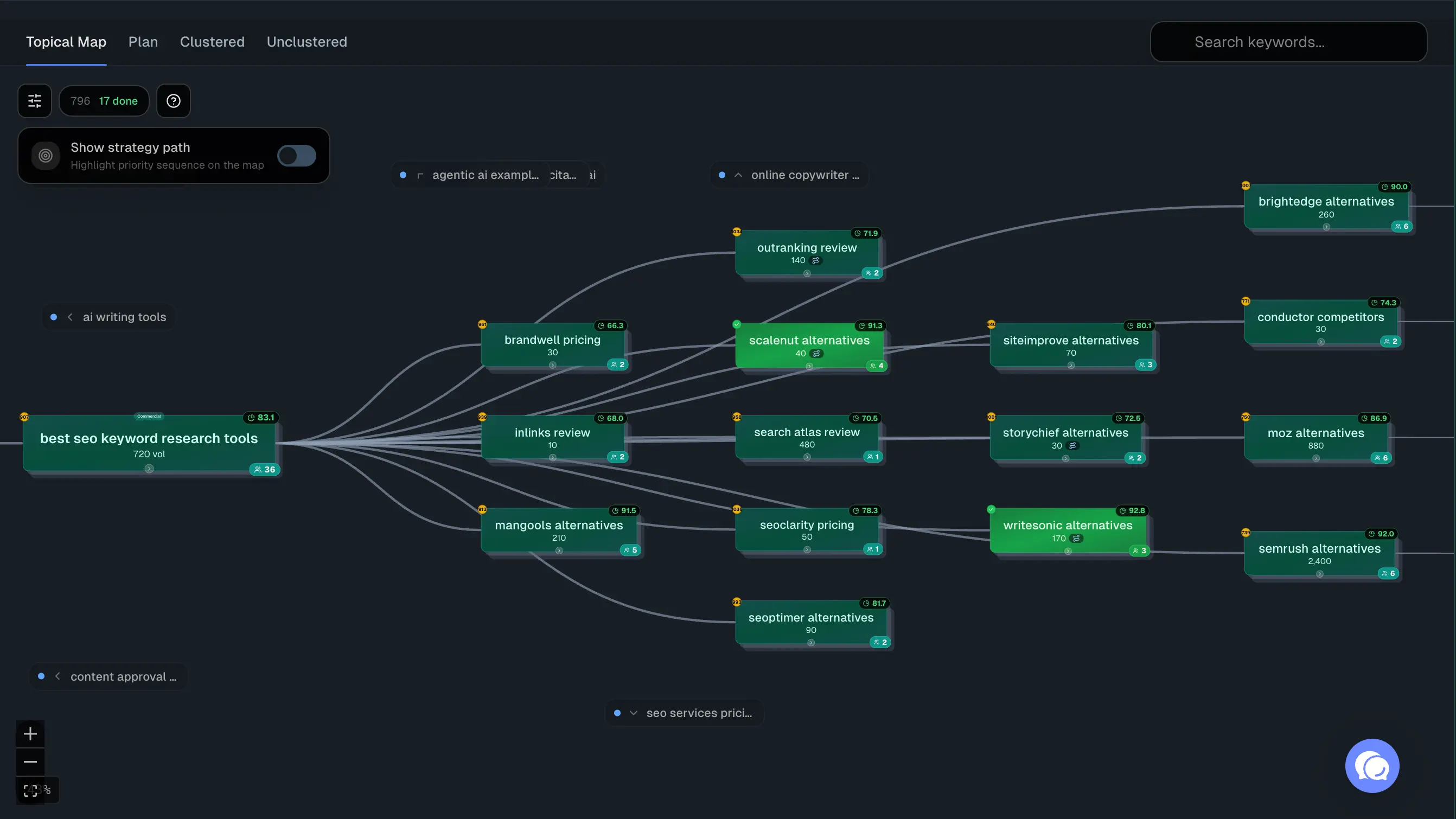Click the 86.9 score badge on moz alternatives
Viewport: 1456px width, 819px height.
[x=1374, y=418]
